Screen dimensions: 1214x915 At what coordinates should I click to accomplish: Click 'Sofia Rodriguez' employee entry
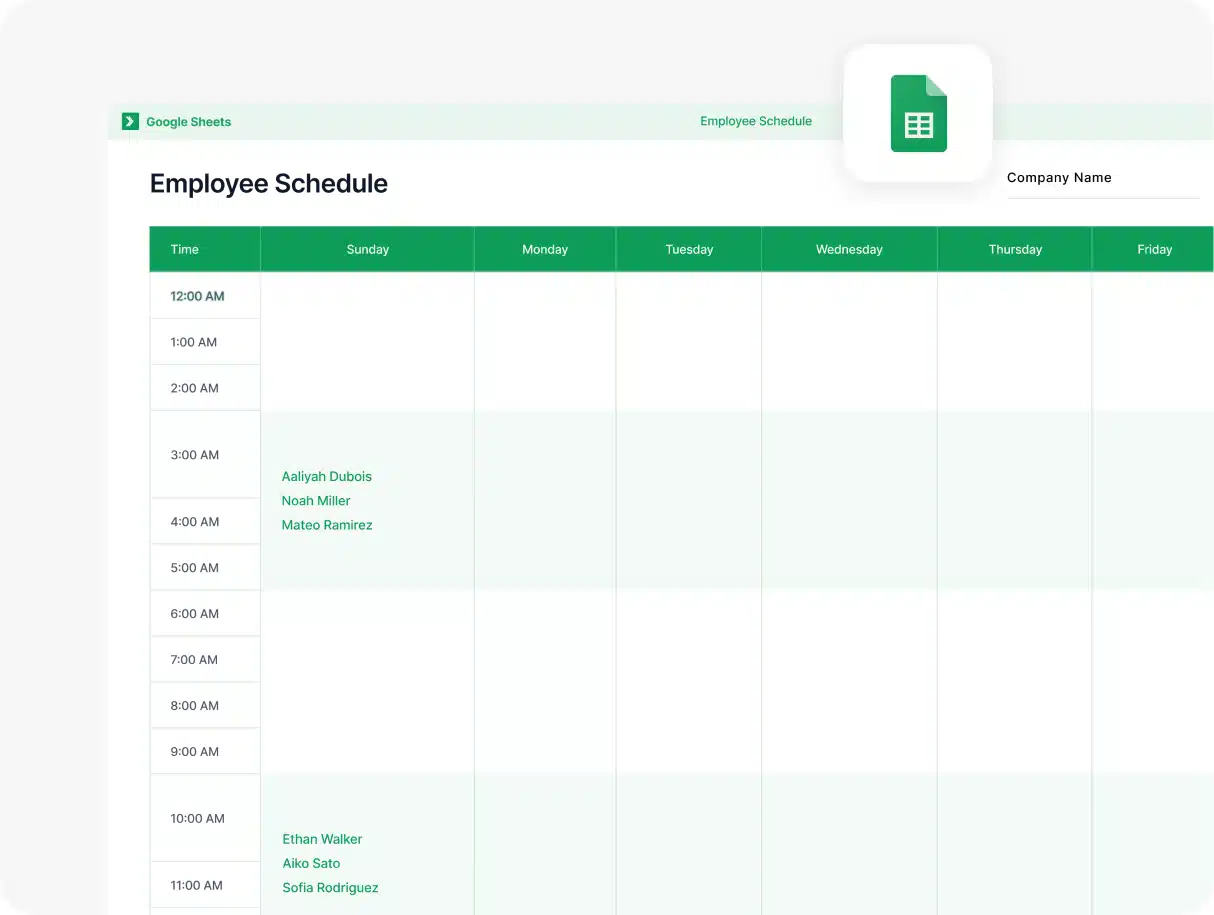point(330,887)
